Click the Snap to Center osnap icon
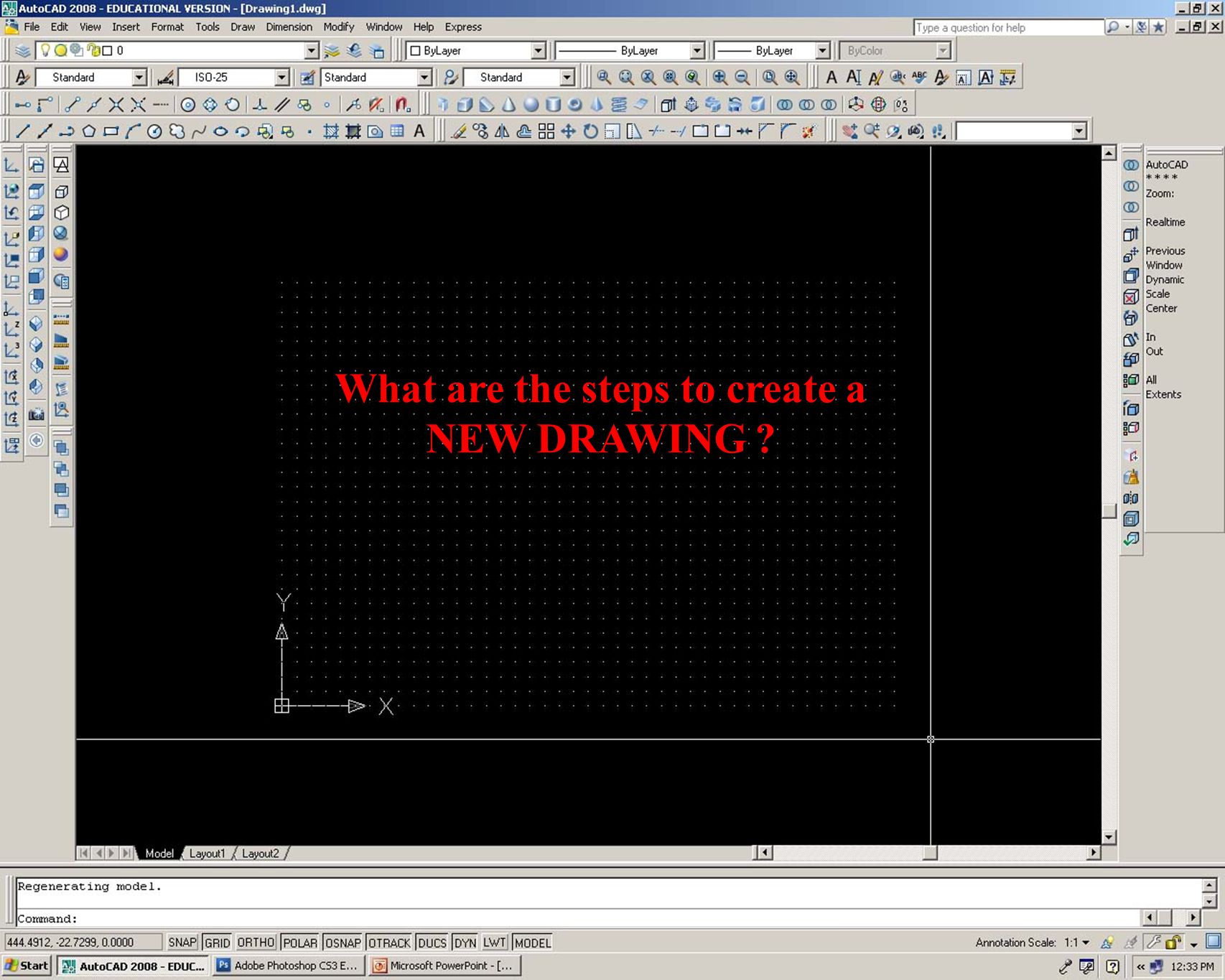The image size is (1225, 980). pyautogui.click(x=187, y=105)
